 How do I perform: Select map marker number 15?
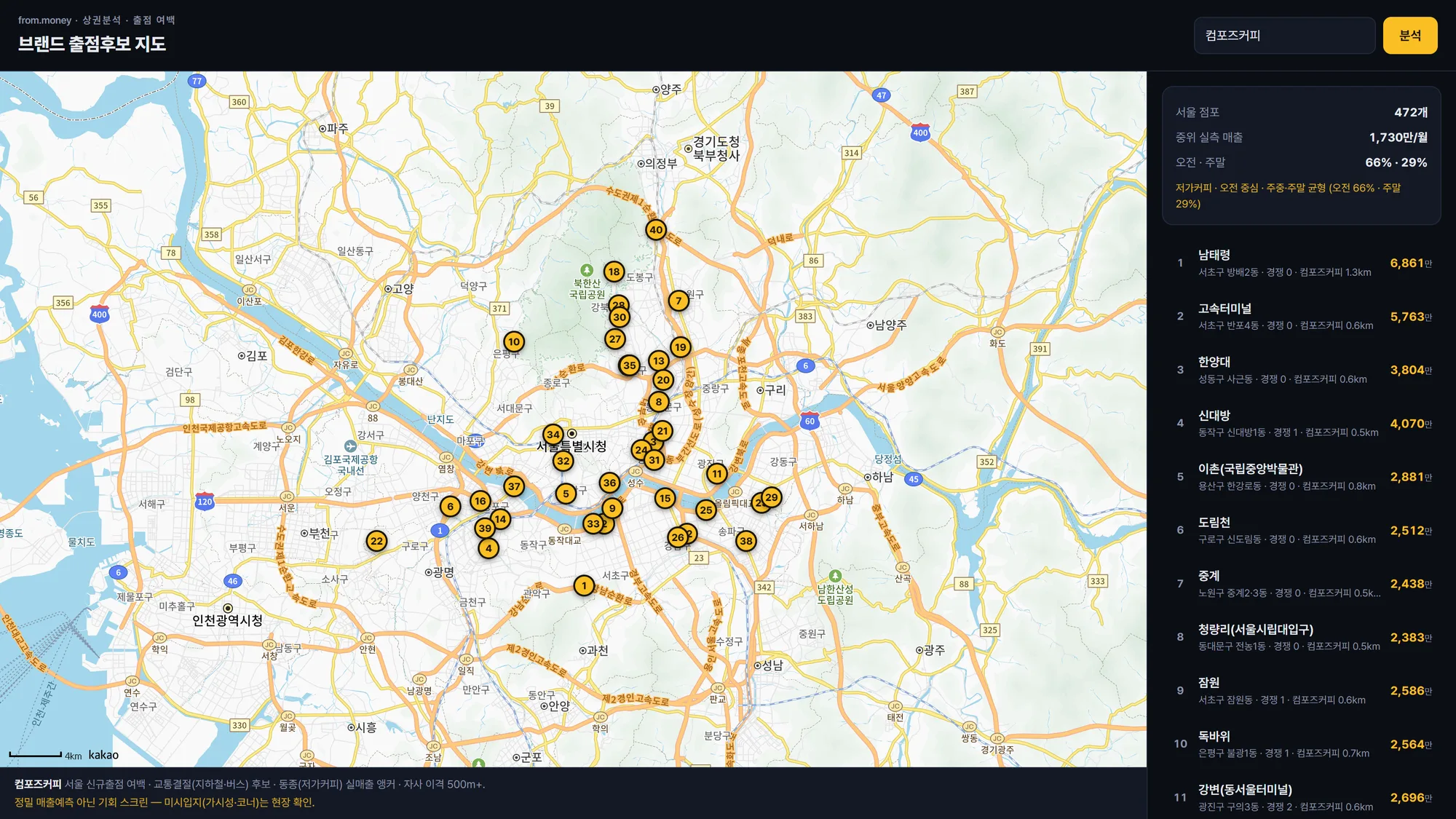[665, 499]
